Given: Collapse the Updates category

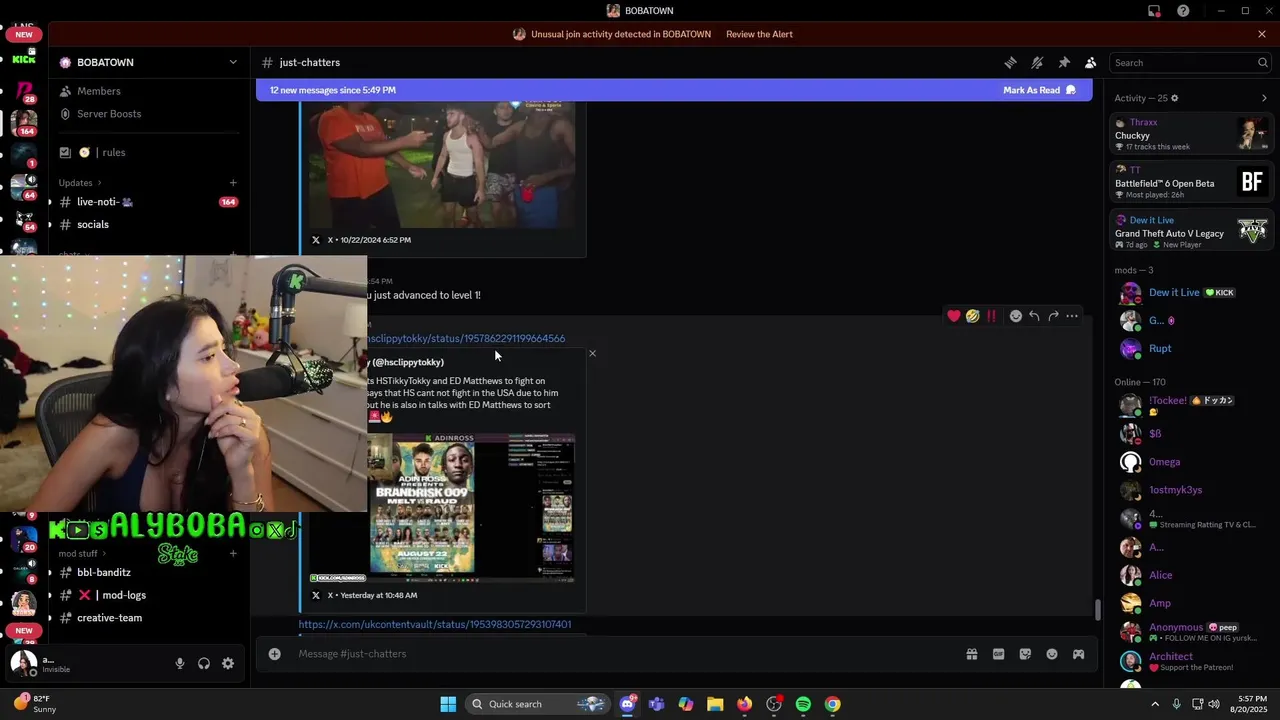Looking at the screenshot, I should 82,183.
